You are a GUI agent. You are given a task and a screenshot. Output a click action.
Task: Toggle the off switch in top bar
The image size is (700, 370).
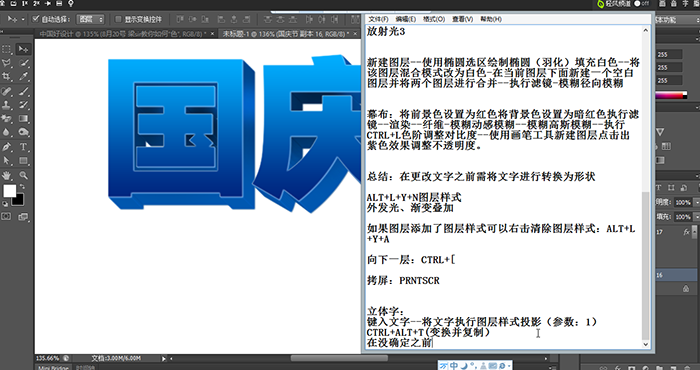[642, 4]
